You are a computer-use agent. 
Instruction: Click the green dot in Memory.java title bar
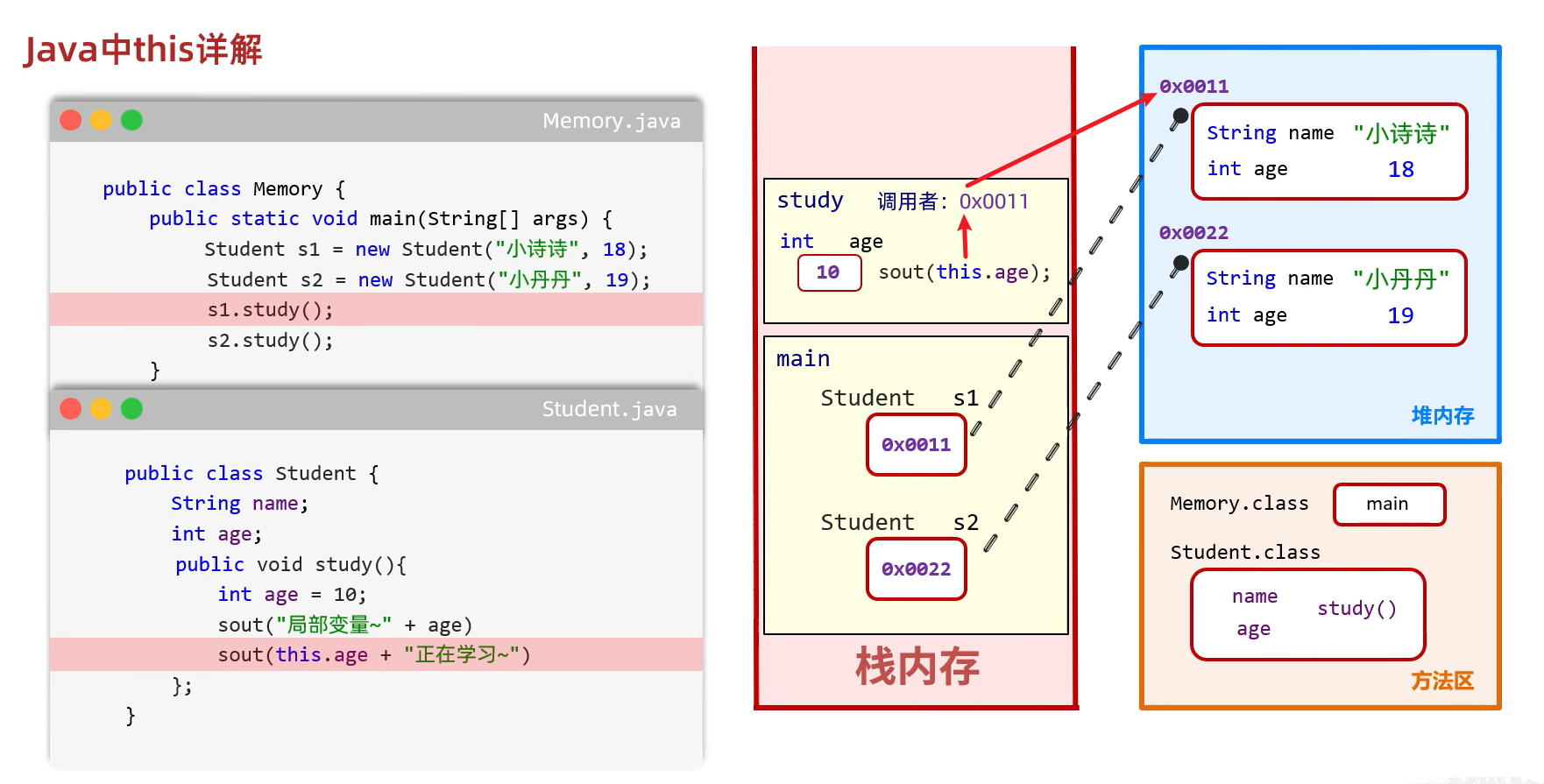tap(131, 120)
